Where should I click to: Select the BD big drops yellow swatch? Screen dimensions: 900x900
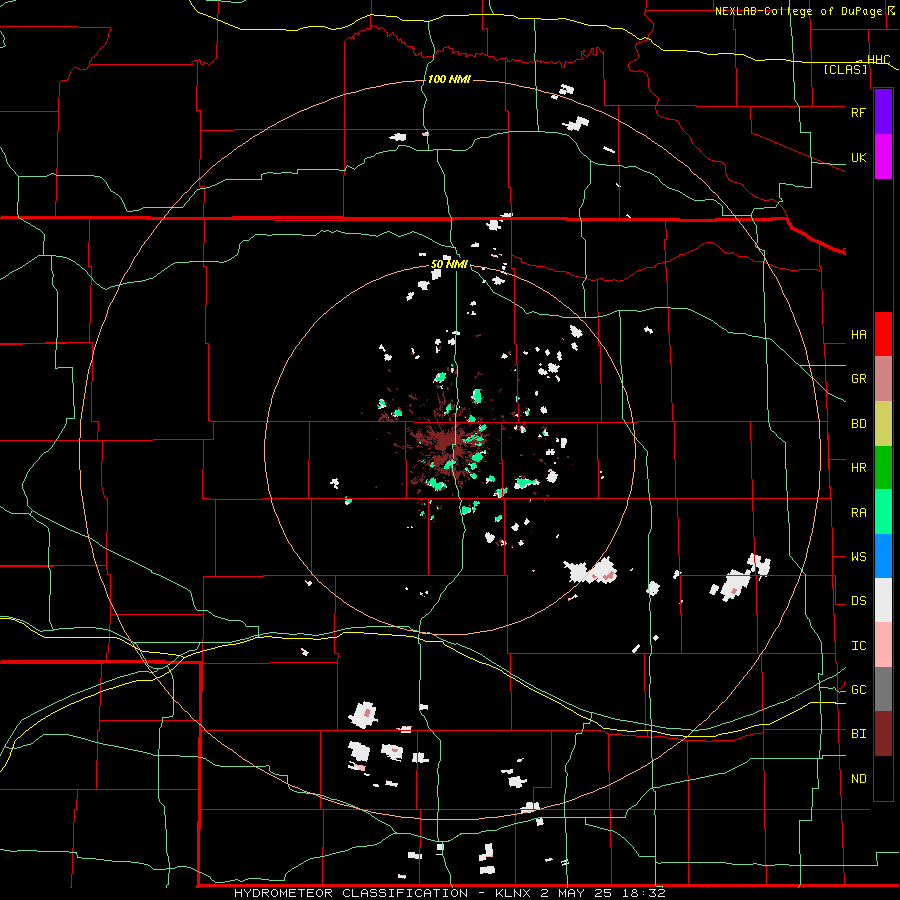coord(883,423)
